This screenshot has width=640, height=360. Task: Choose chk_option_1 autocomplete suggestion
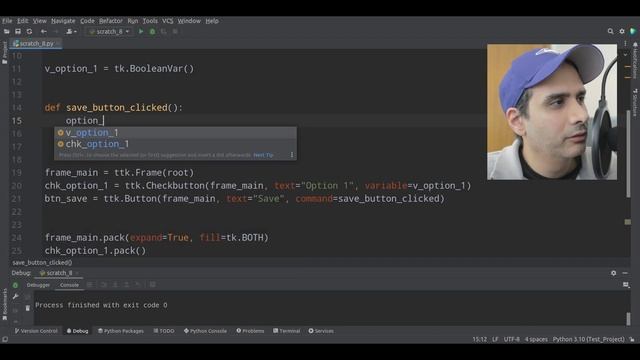(x=176, y=144)
